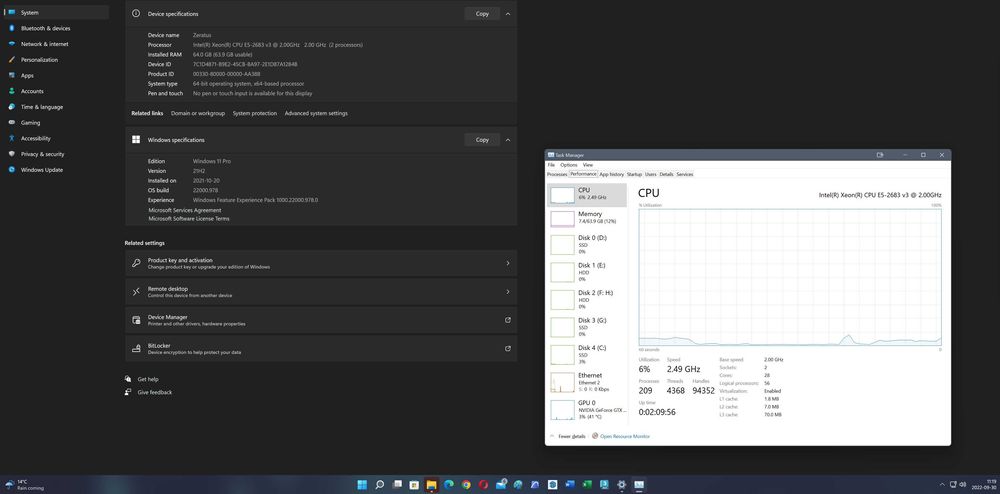Viewport: 1000px width, 494px height.
Task: Switch to Startup tab
Action: pyautogui.click(x=634, y=174)
